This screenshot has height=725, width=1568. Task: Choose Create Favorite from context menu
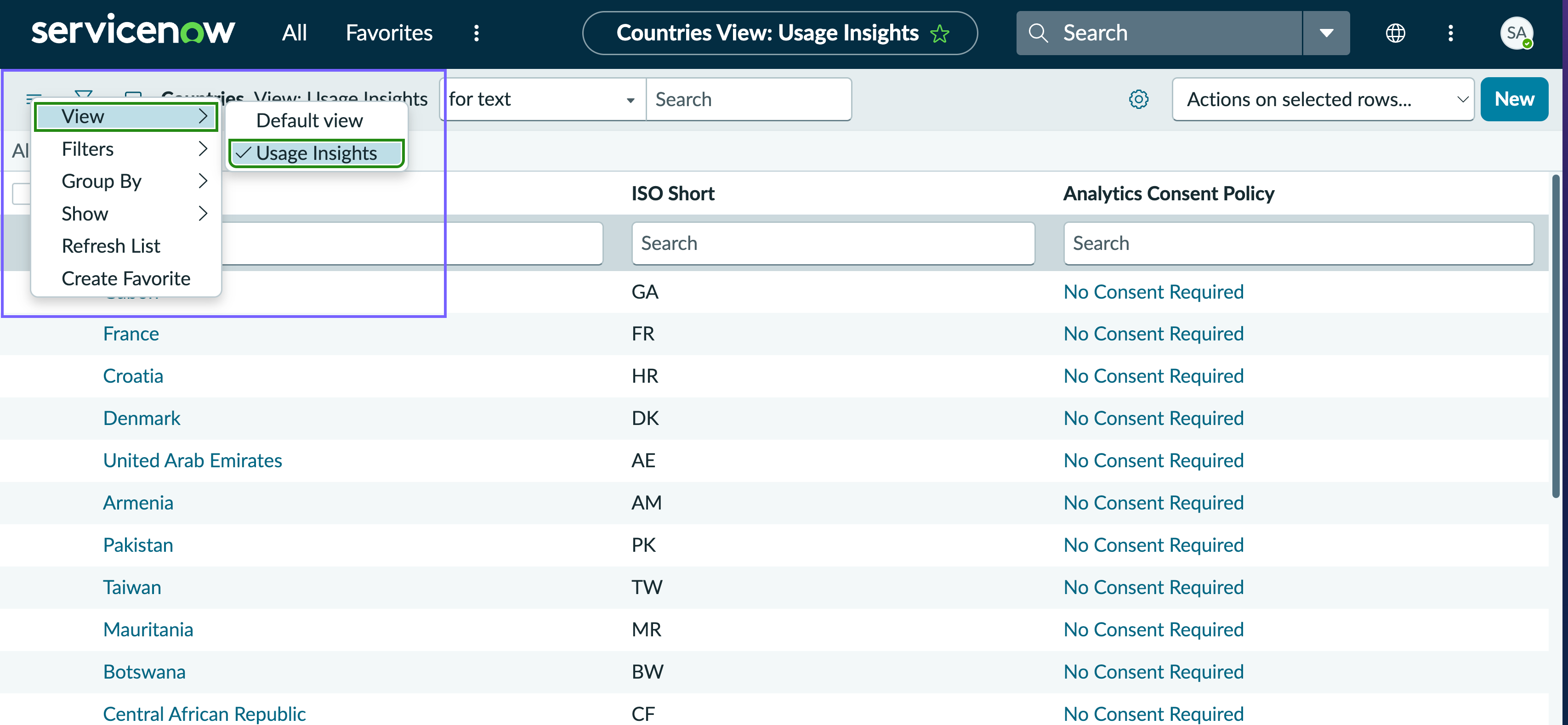click(x=126, y=278)
